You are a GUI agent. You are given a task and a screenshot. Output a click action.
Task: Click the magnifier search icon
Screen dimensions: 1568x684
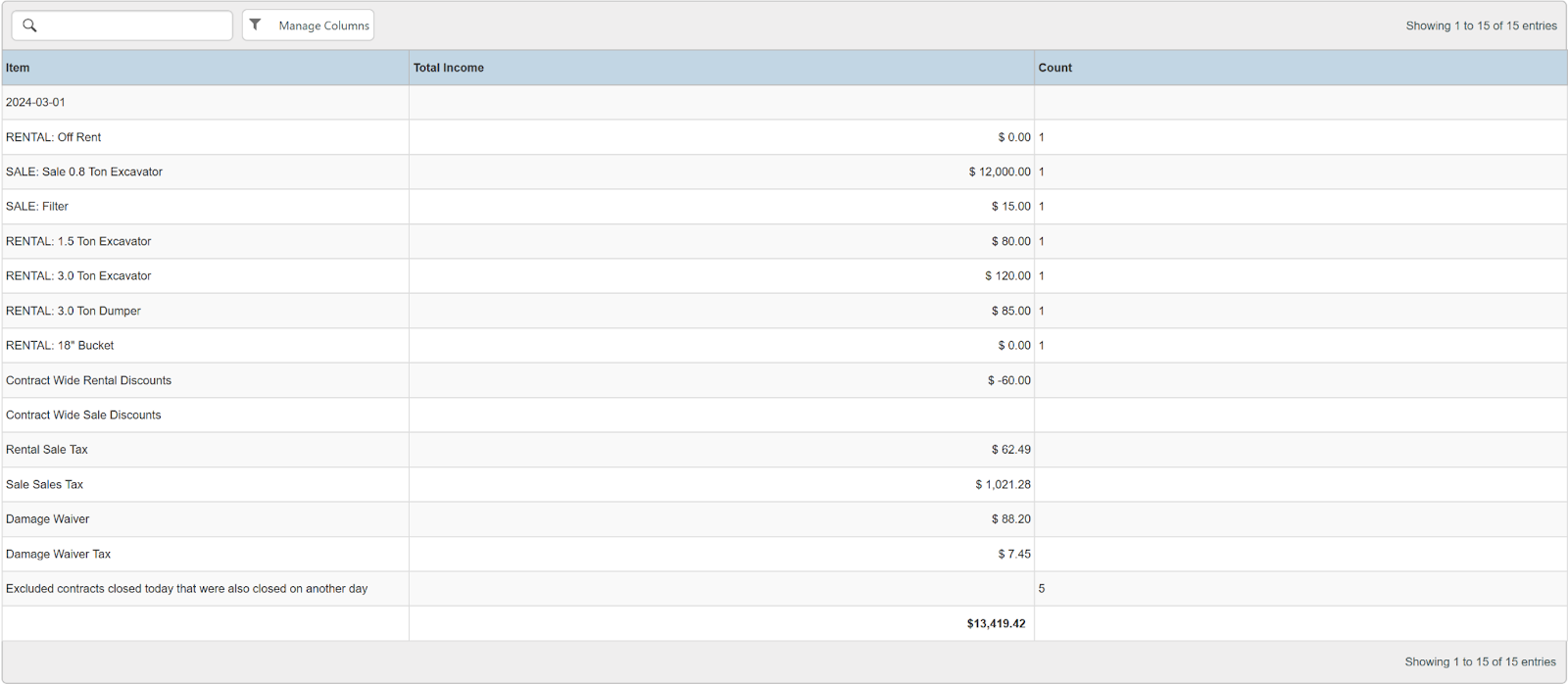pos(29,25)
